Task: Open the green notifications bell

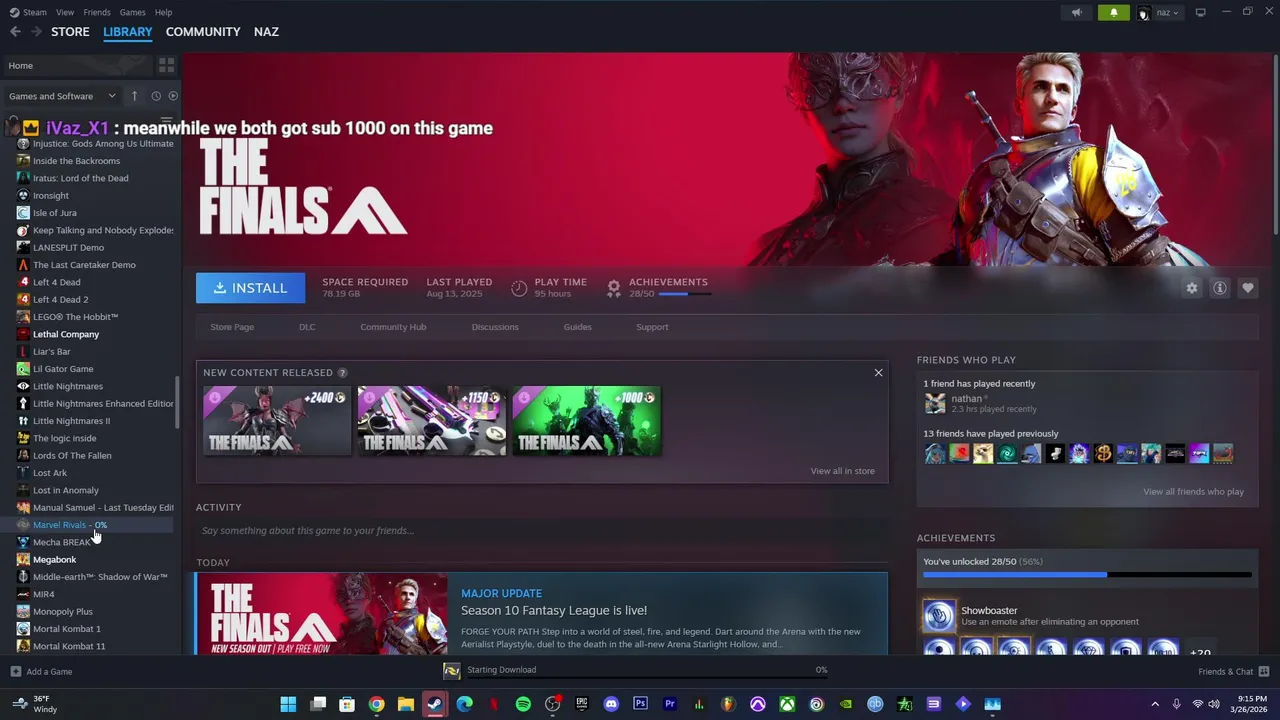Action: [1114, 12]
